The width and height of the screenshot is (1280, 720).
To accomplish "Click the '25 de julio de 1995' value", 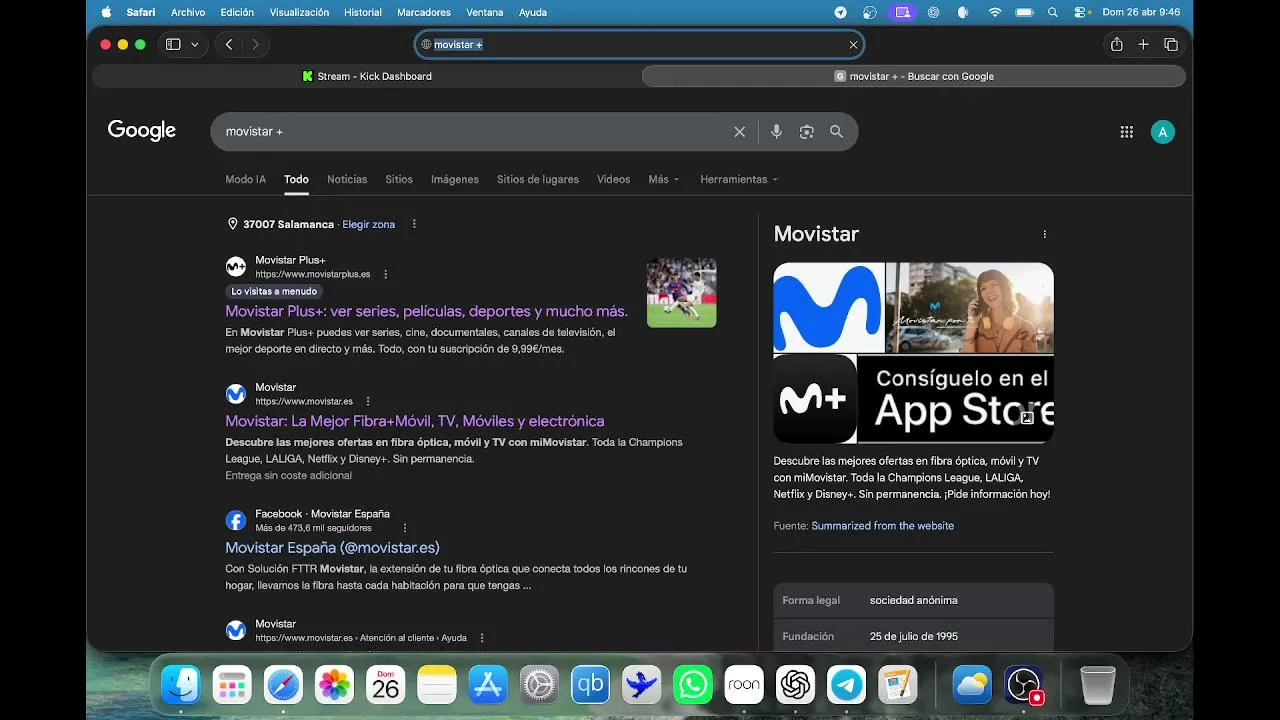I will click(914, 636).
